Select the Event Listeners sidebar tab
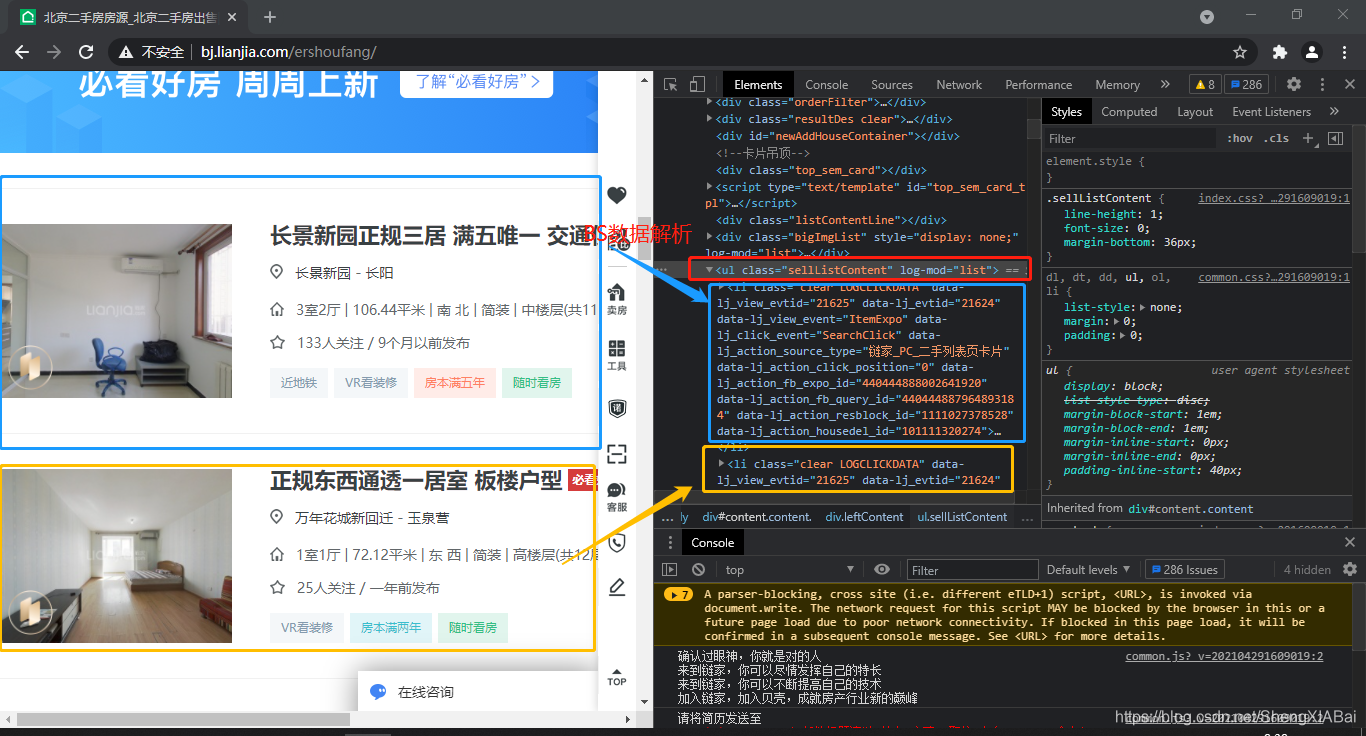The height and width of the screenshot is (736, 1366). click(x=1271, y=112)
